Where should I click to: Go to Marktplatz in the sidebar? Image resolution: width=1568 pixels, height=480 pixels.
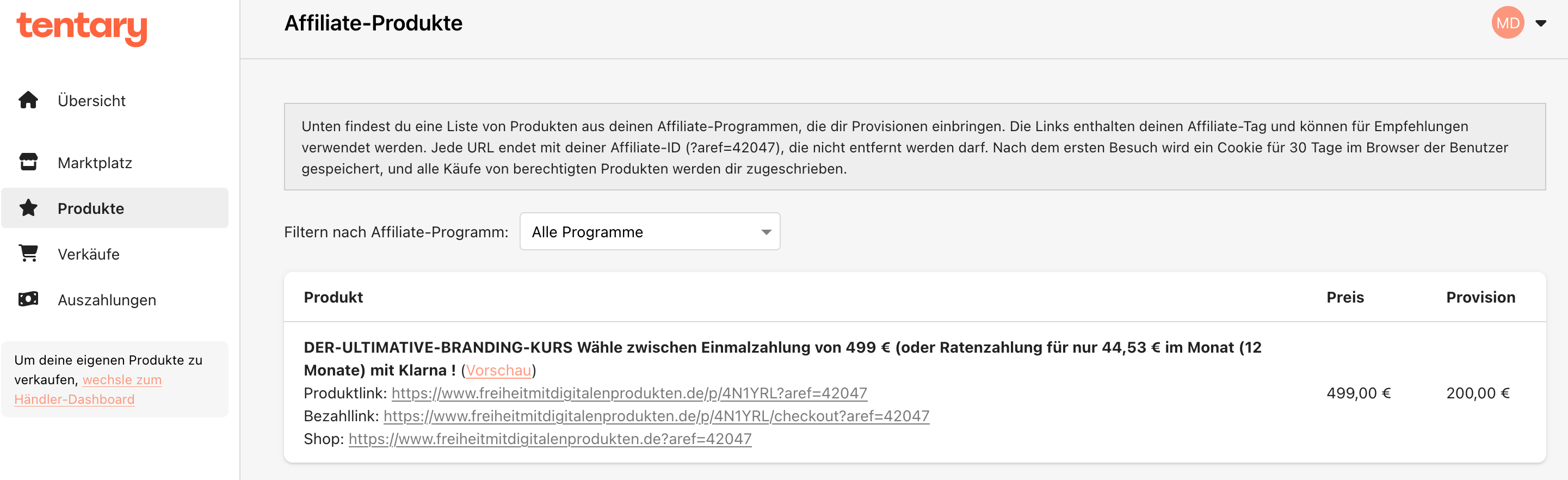pyautogui.click(x=95, y=163)
